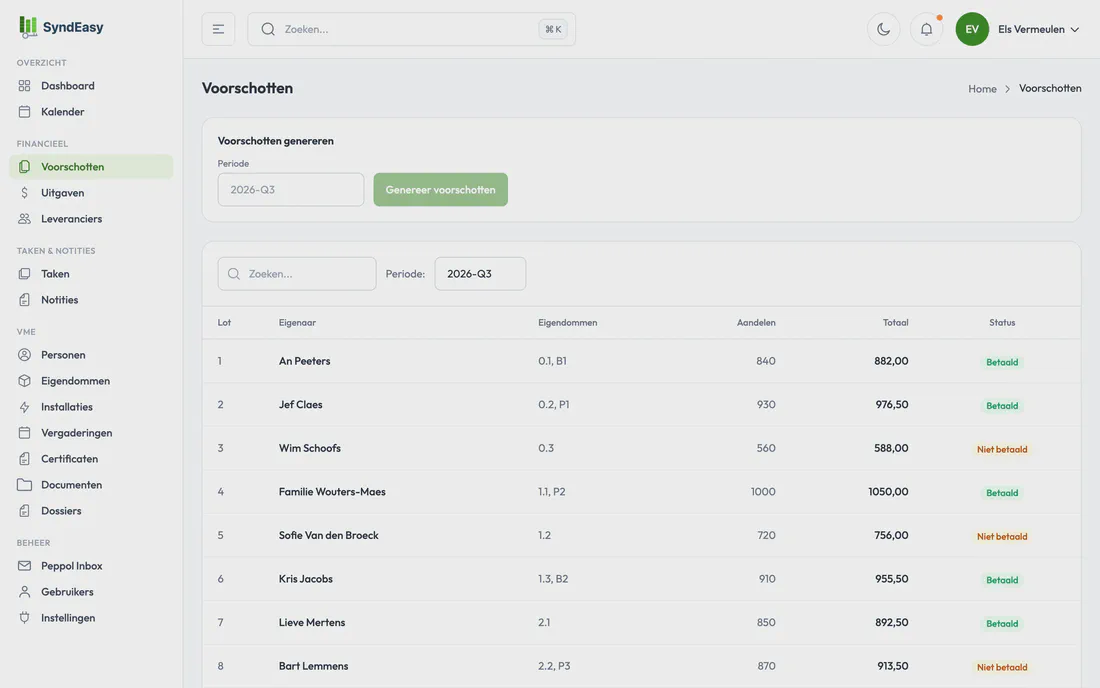Click the 976,50 total for Jef Claes
The image size is (1100, 688).
click(892, 405)
